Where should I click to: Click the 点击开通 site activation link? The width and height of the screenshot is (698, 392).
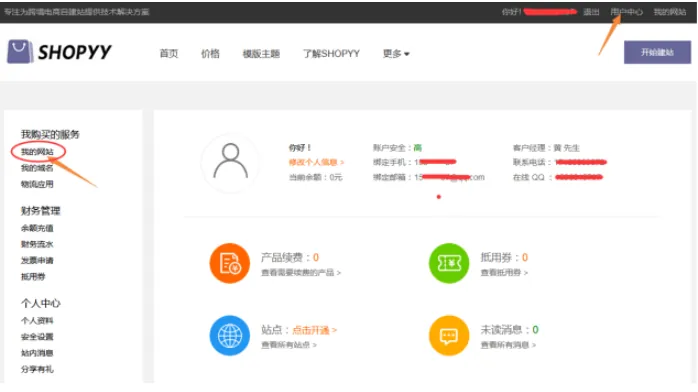(314, 330)
